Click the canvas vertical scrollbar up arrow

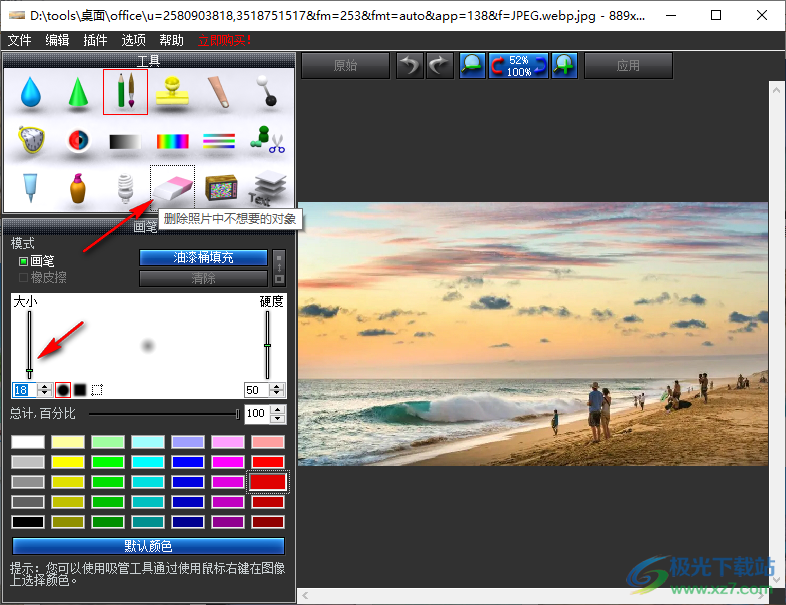coord(776,90)
